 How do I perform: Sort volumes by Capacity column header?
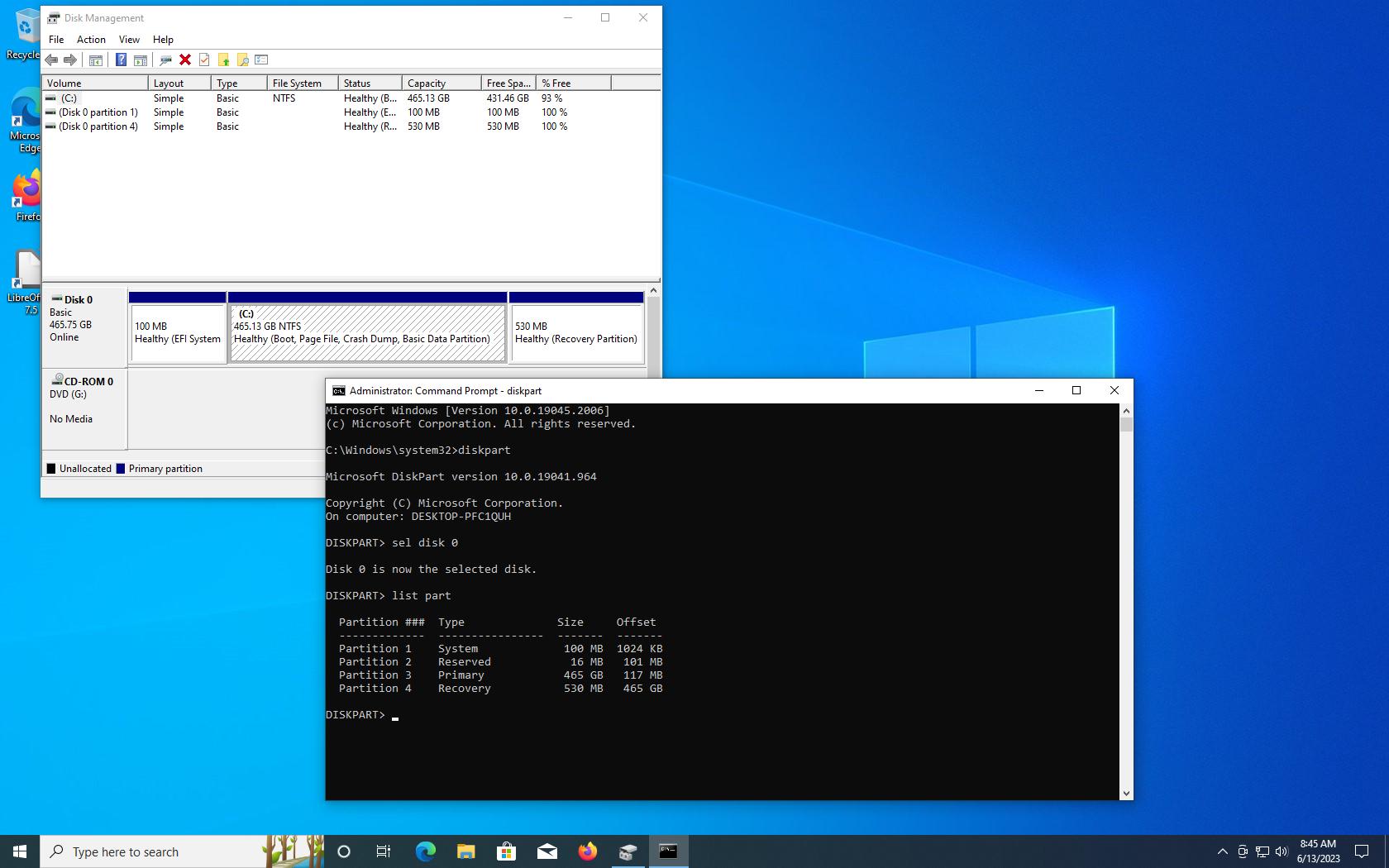click(442, 83)
